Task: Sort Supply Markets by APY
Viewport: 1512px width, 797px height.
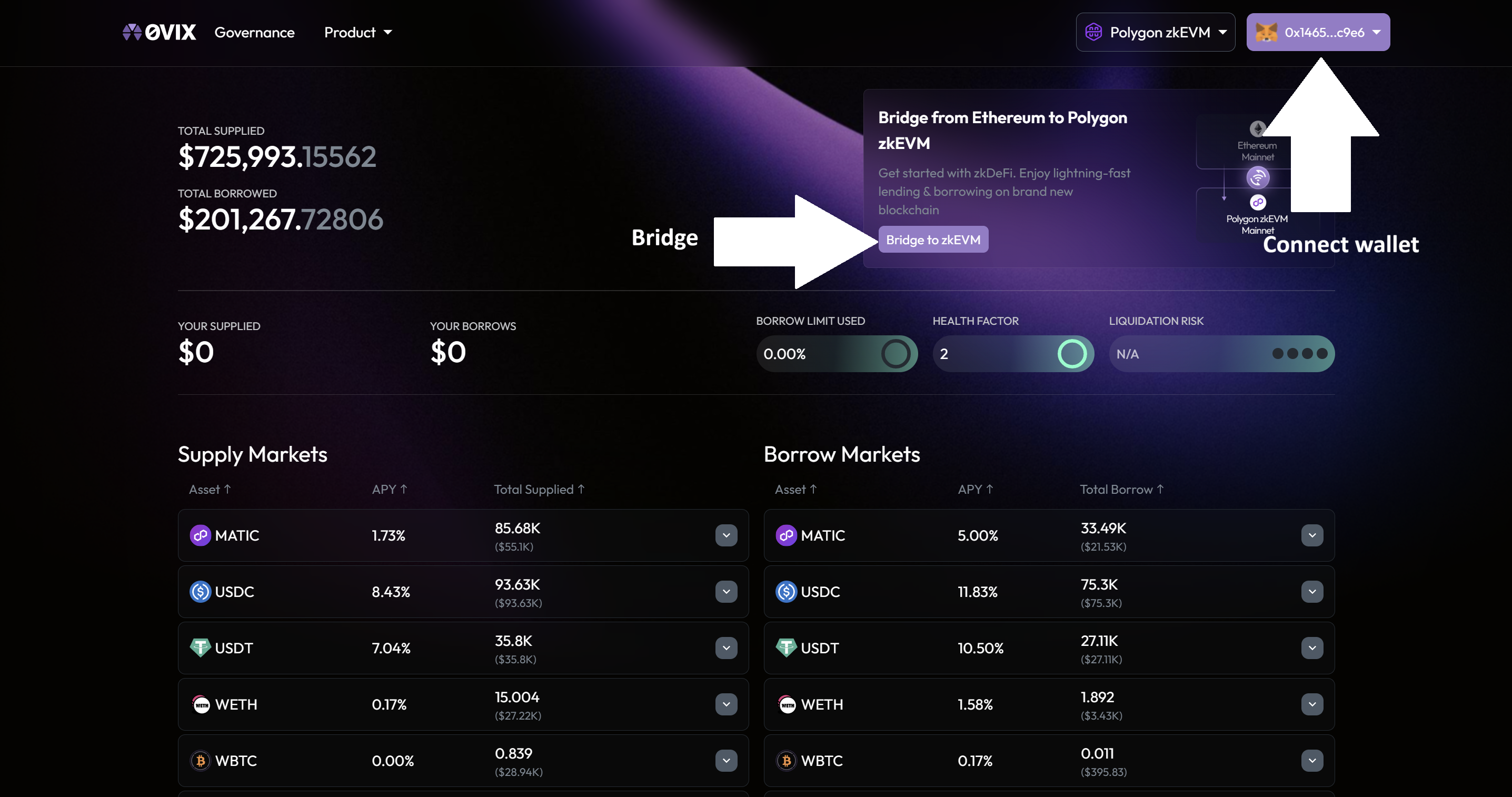Action: (x=389, y=490)
